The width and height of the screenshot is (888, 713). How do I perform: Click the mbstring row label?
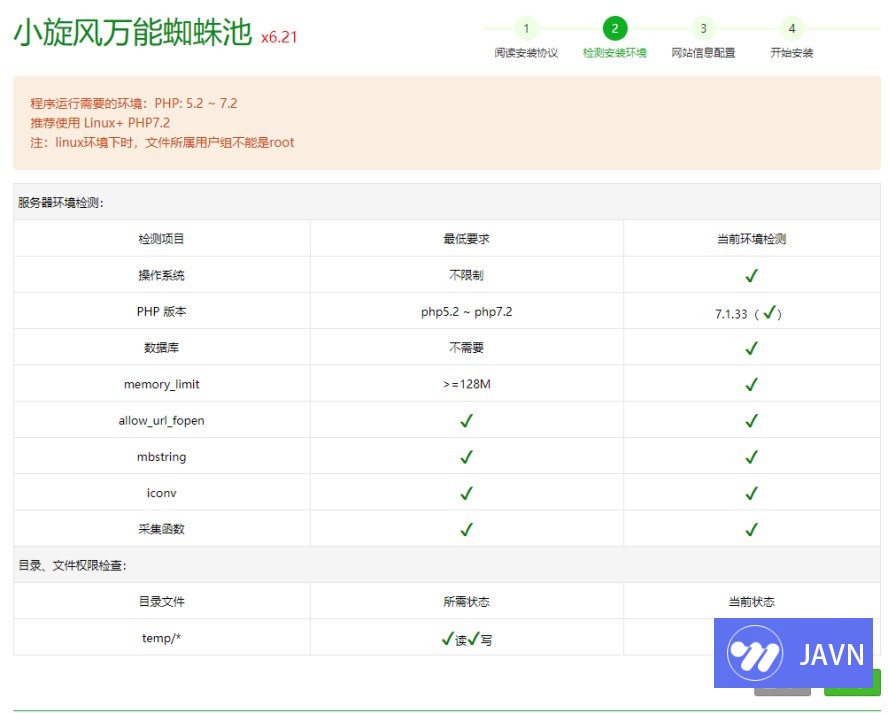[x=161, y=457]
